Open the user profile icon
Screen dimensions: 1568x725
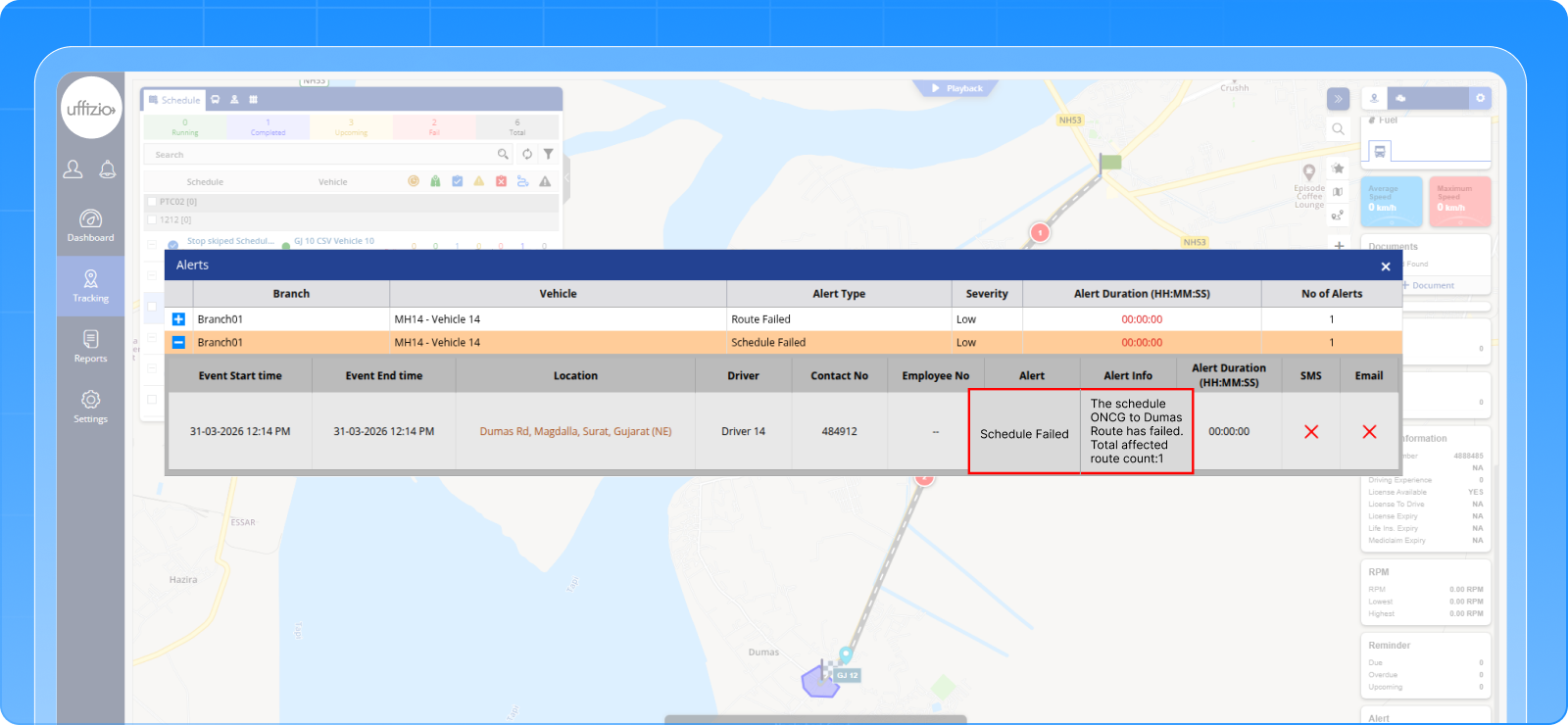[x=73, y=169]
